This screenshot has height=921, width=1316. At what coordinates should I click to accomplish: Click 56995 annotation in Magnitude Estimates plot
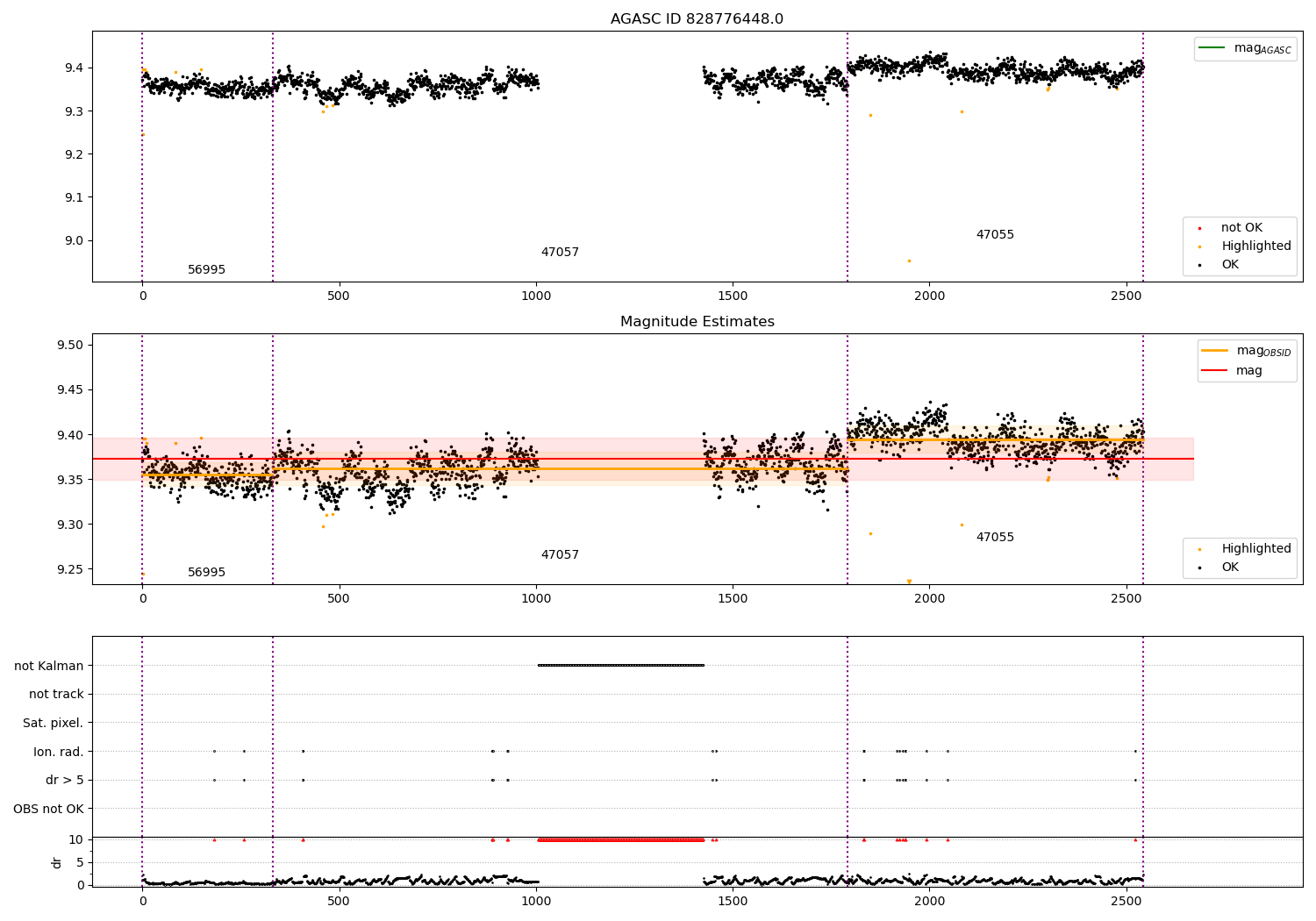tap(206, 573)
